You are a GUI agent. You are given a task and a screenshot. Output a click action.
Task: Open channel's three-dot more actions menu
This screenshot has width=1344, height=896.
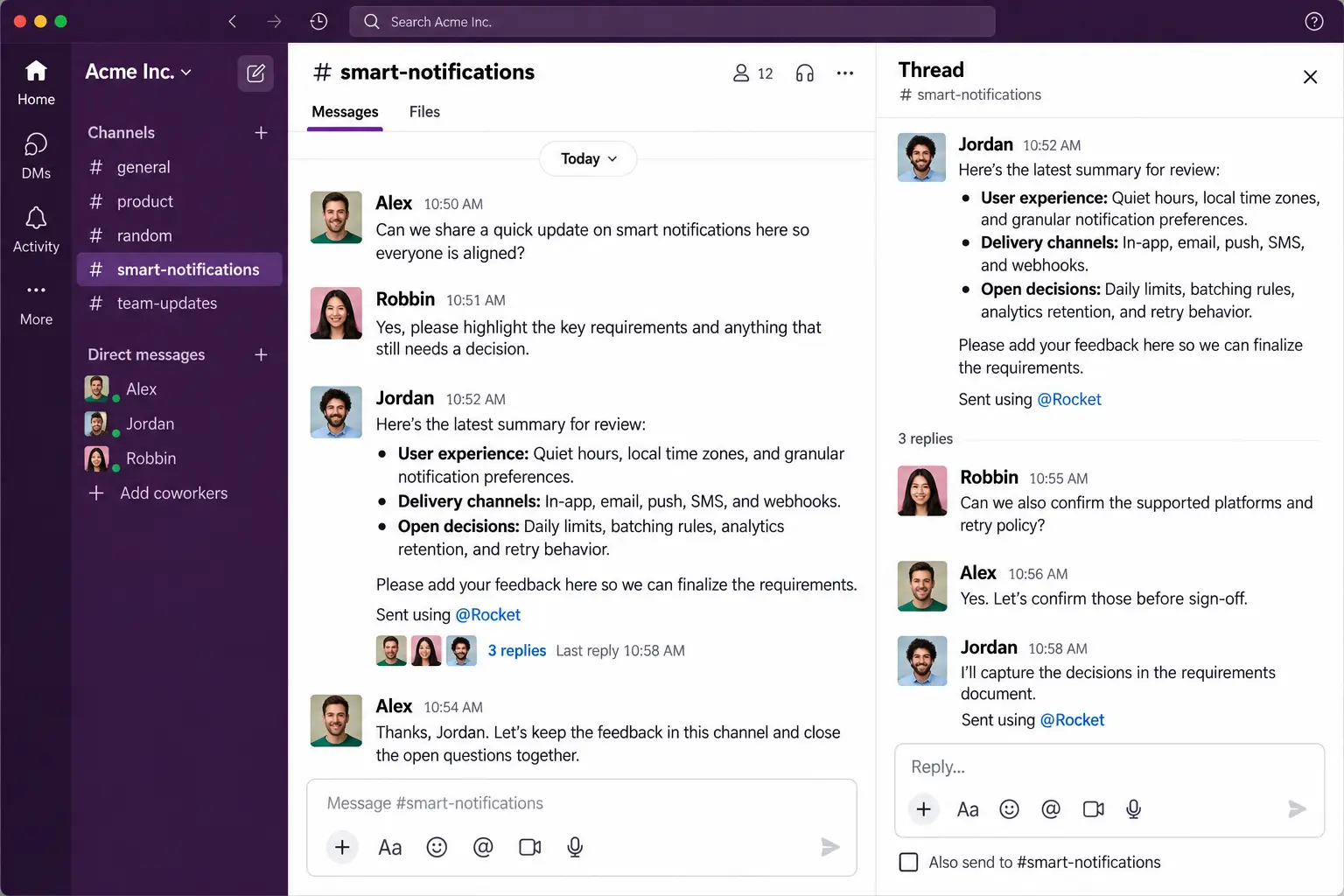(x=844, y=73)
